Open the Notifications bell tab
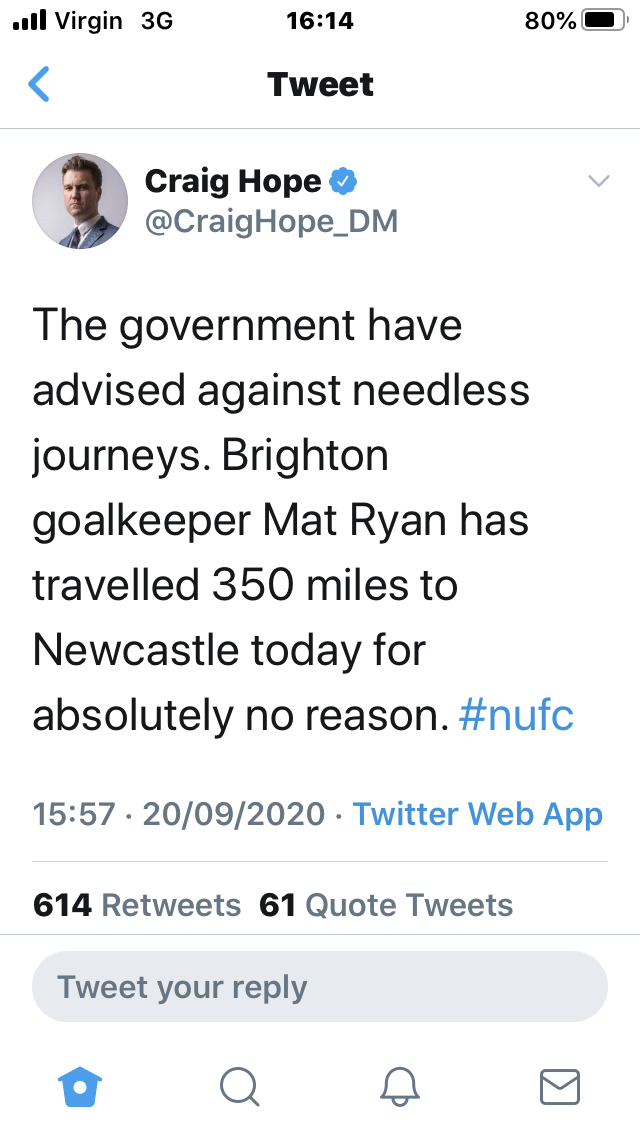The height and width of the screenshot is (1136, 640). point(400,1087)
